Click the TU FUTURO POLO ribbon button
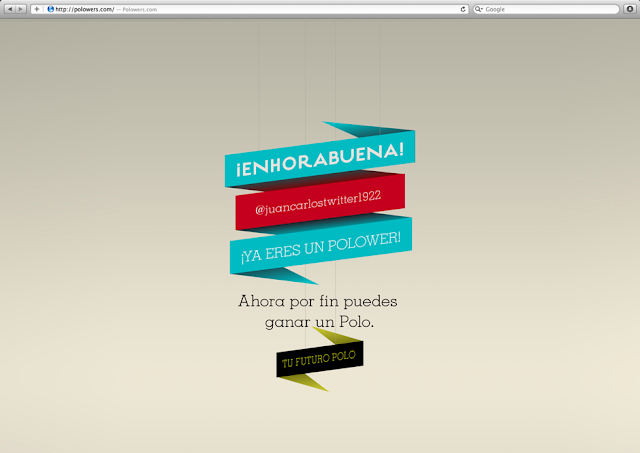640x453 pixels. 320,359
